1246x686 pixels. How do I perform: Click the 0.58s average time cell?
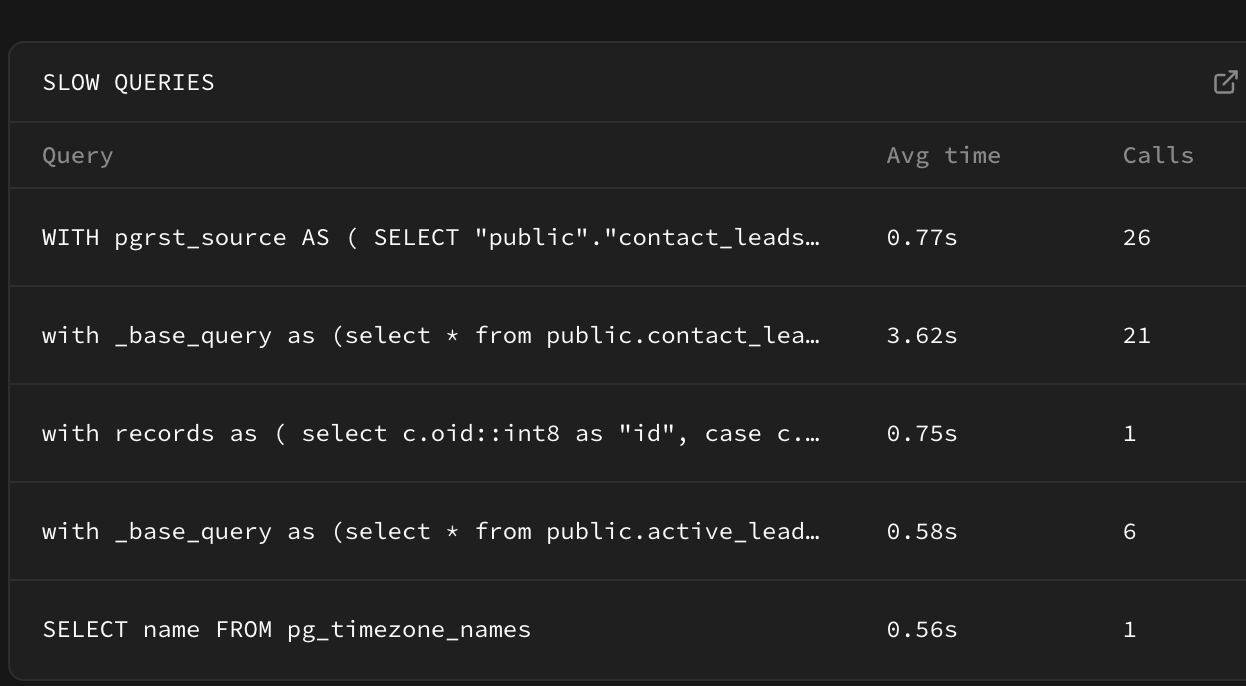pyautogui.click(x=921, y=532)
